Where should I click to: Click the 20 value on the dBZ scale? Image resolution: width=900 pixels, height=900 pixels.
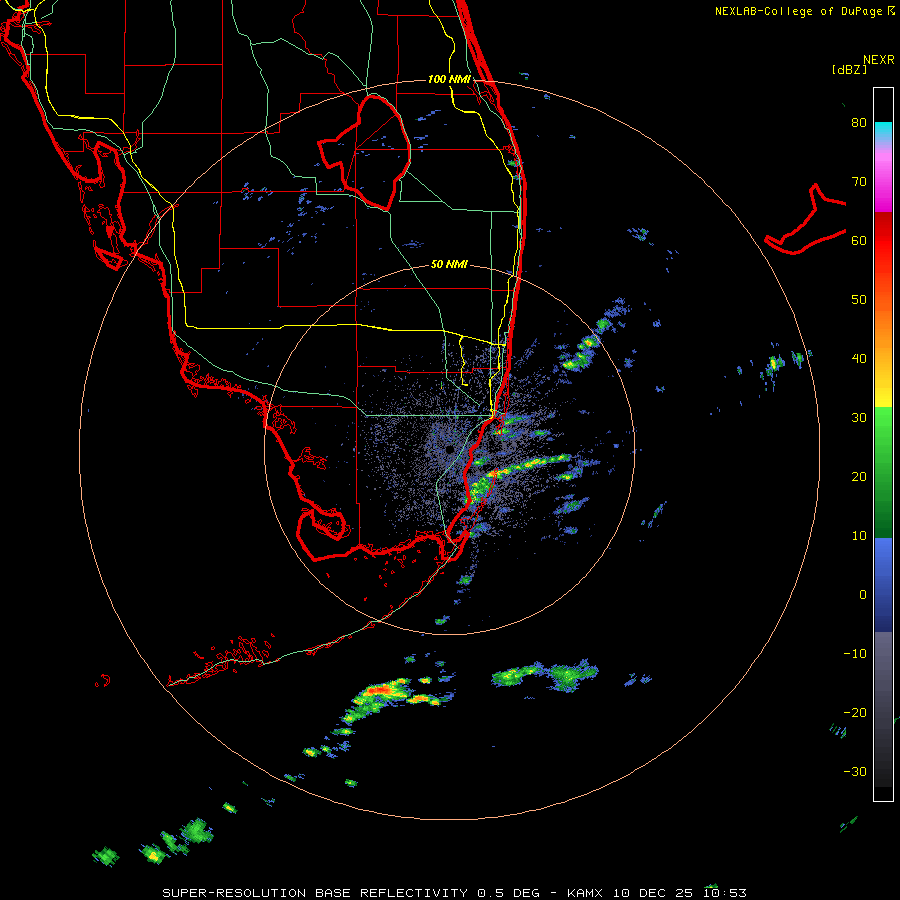point(859,476)
